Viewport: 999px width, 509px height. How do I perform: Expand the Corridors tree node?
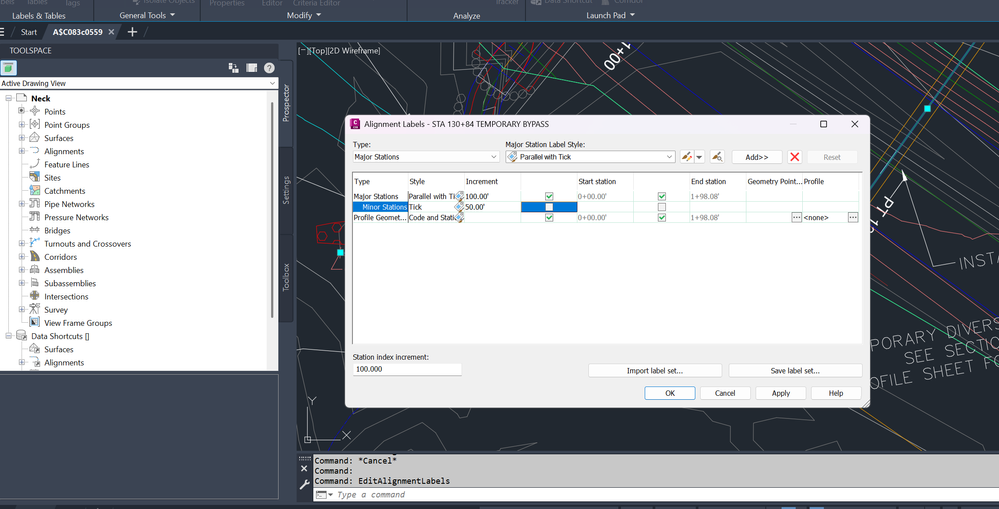22,257
